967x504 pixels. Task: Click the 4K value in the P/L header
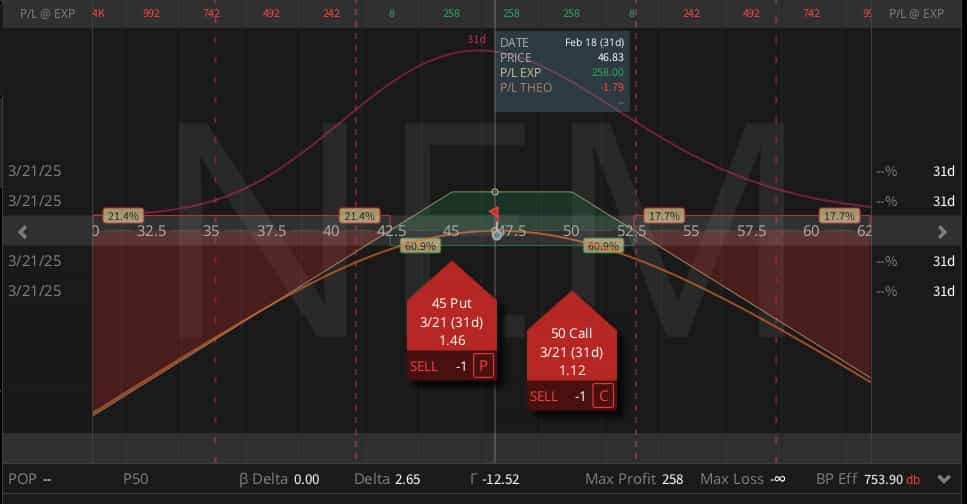[98, 13]
